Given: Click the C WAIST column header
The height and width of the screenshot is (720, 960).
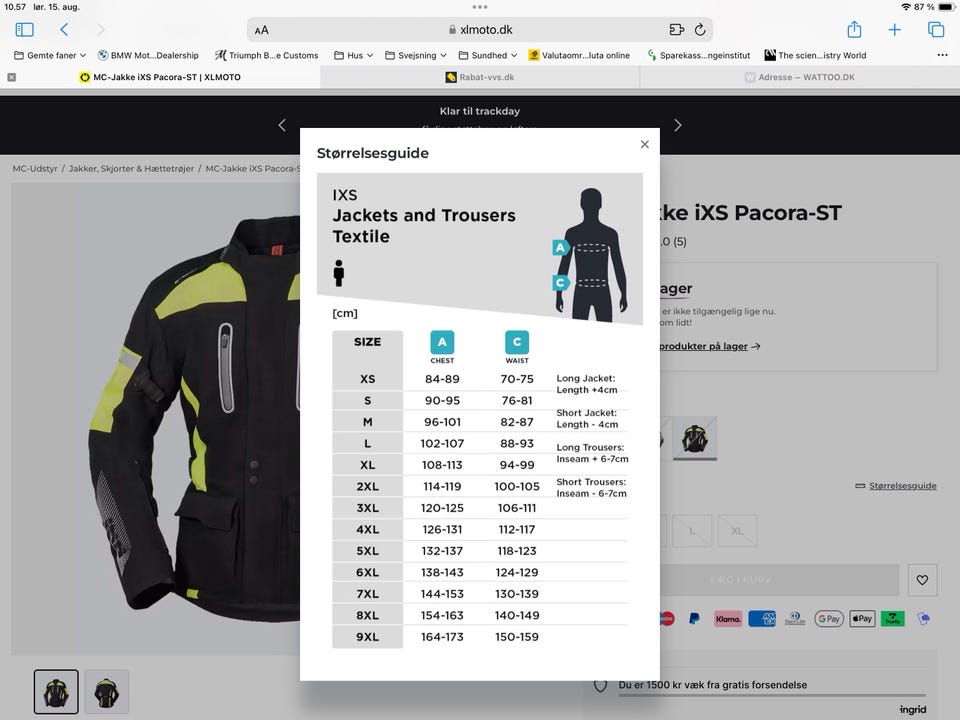Looking at the screenshot, I should [517, 347].
